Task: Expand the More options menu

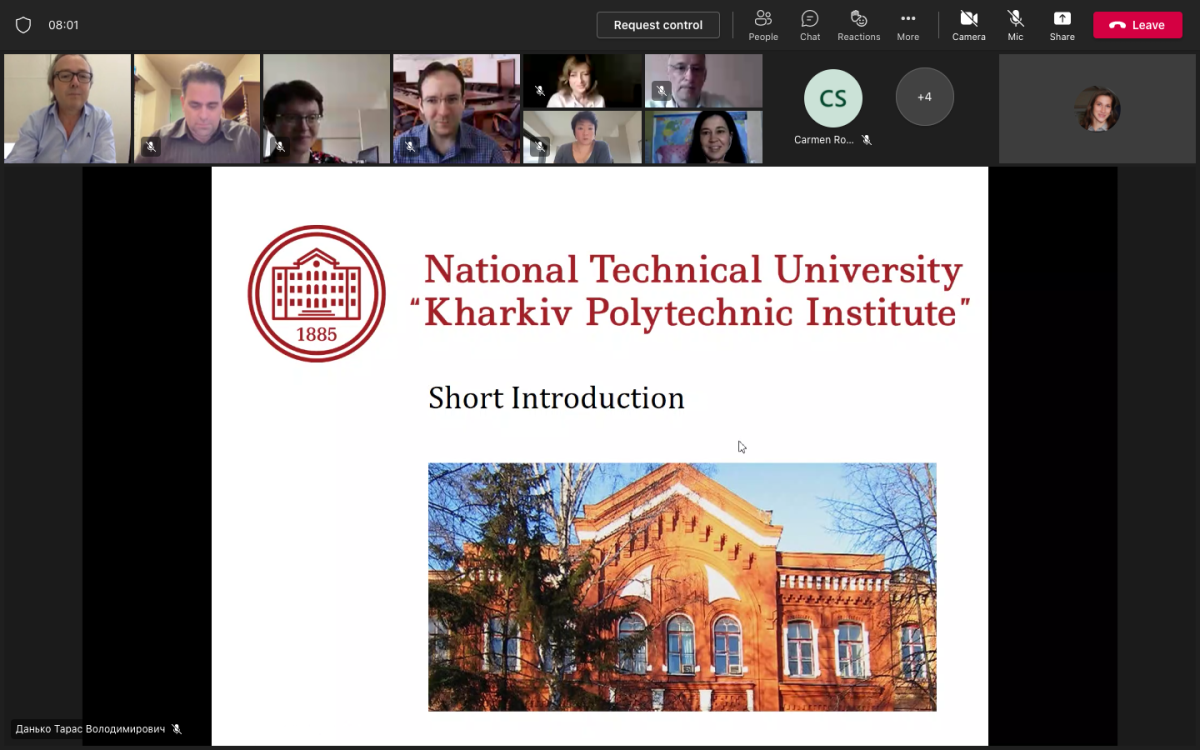Action: pos(907,25)
